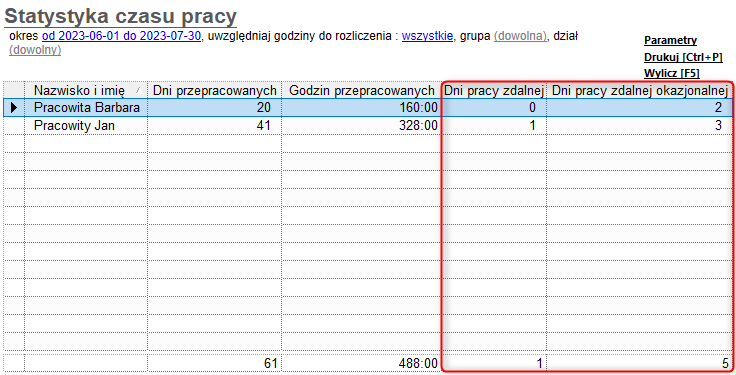Click hours worked 328:00 cell
Screen dimensions: 736x375
coord(361,125)
